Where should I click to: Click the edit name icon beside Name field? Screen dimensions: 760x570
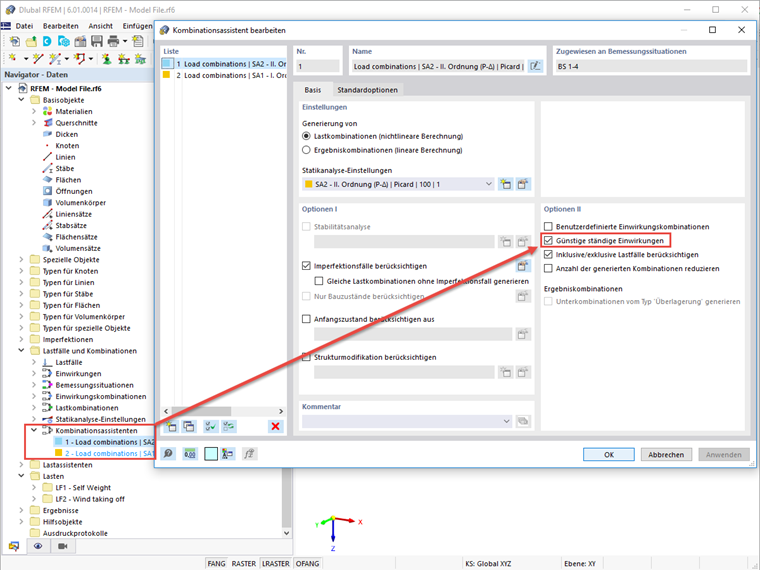click(535, 66)
